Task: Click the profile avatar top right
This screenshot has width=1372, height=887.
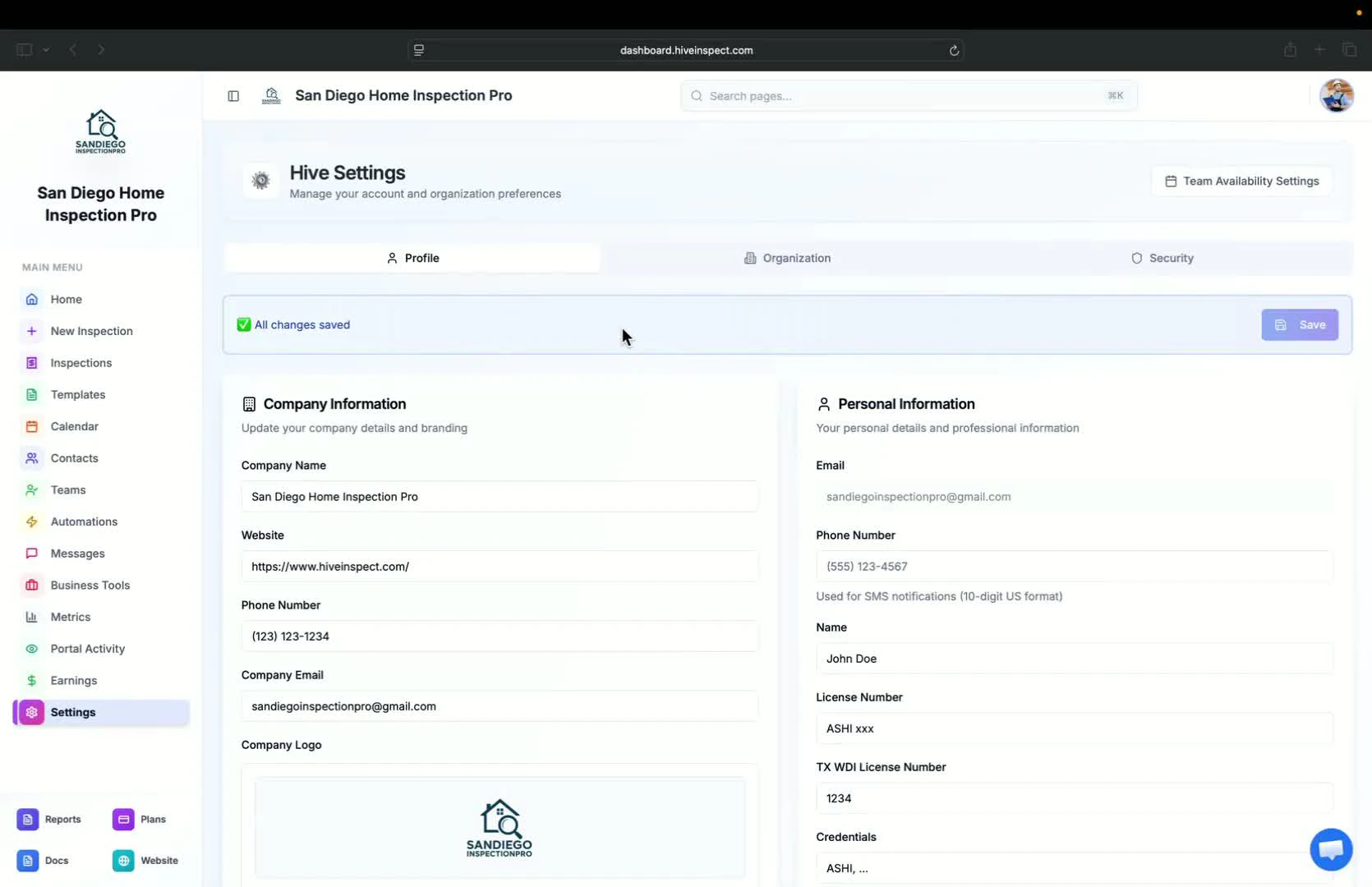Action: tap(1337, 95)
